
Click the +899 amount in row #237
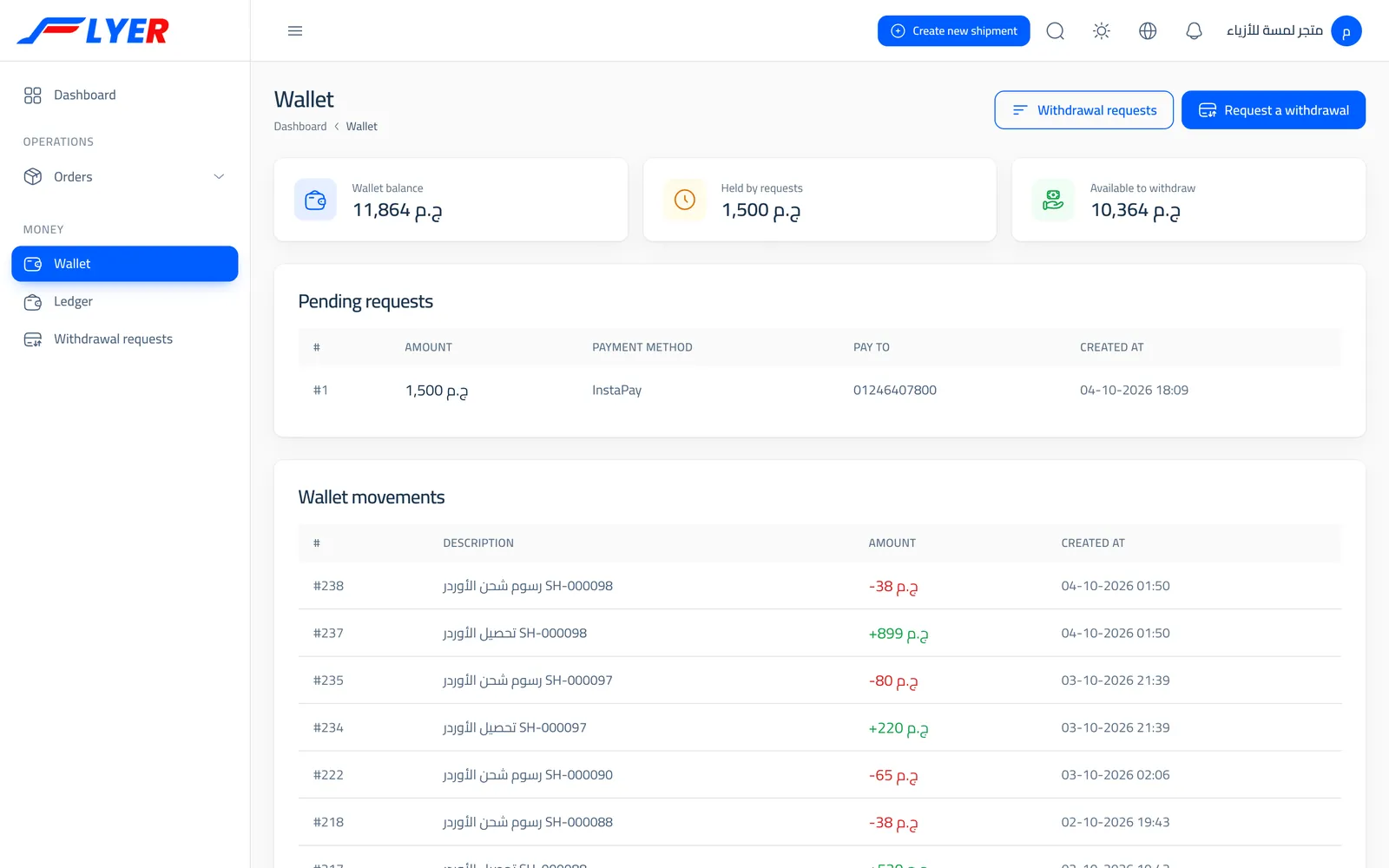(899, 635)
